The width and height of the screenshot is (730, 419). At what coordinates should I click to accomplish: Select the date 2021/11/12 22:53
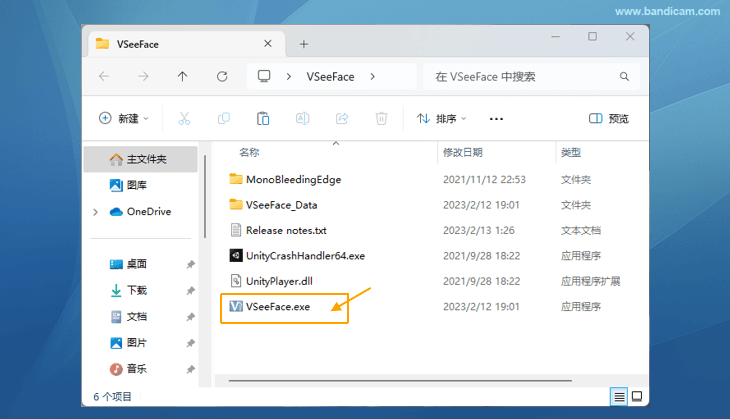[x=484, y=179]
